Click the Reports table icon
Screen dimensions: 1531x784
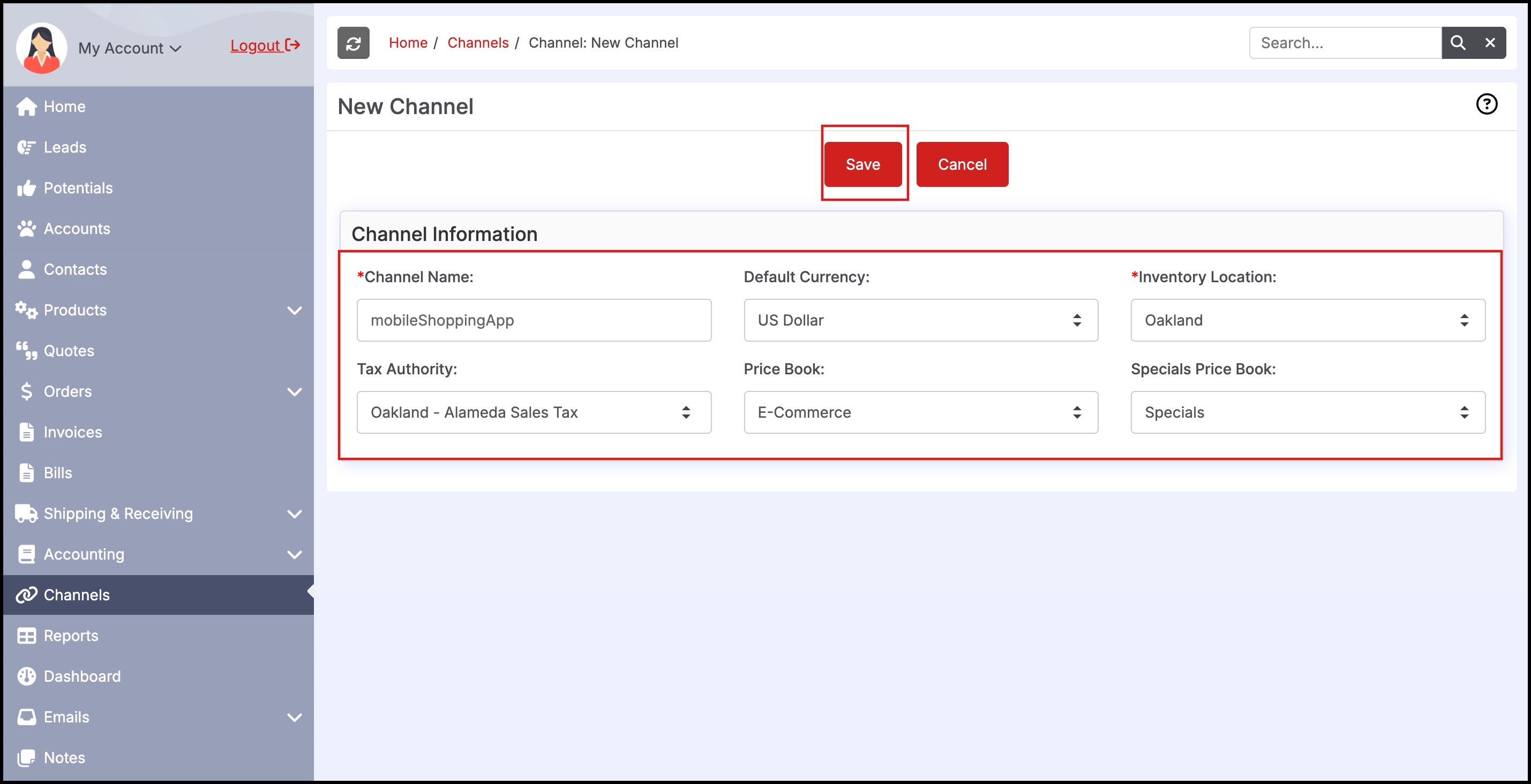point(26,636)
